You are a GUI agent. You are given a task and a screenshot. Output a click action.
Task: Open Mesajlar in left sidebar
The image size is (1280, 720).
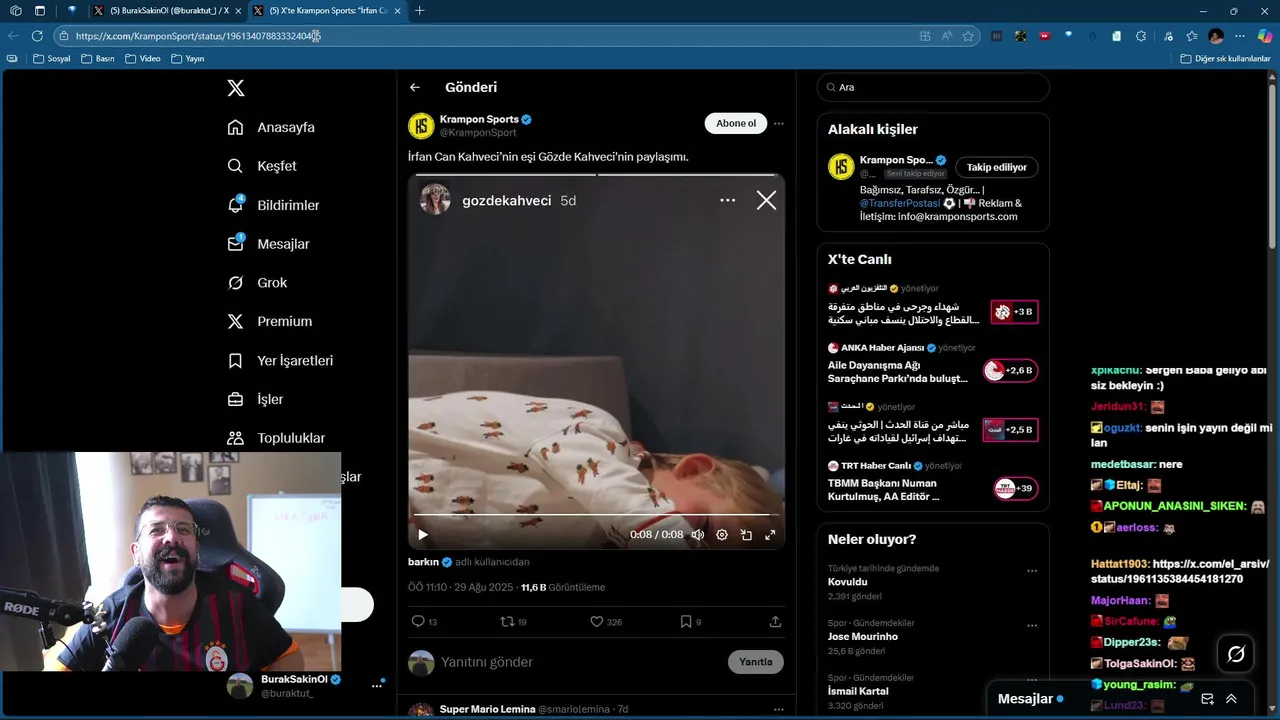268,244
